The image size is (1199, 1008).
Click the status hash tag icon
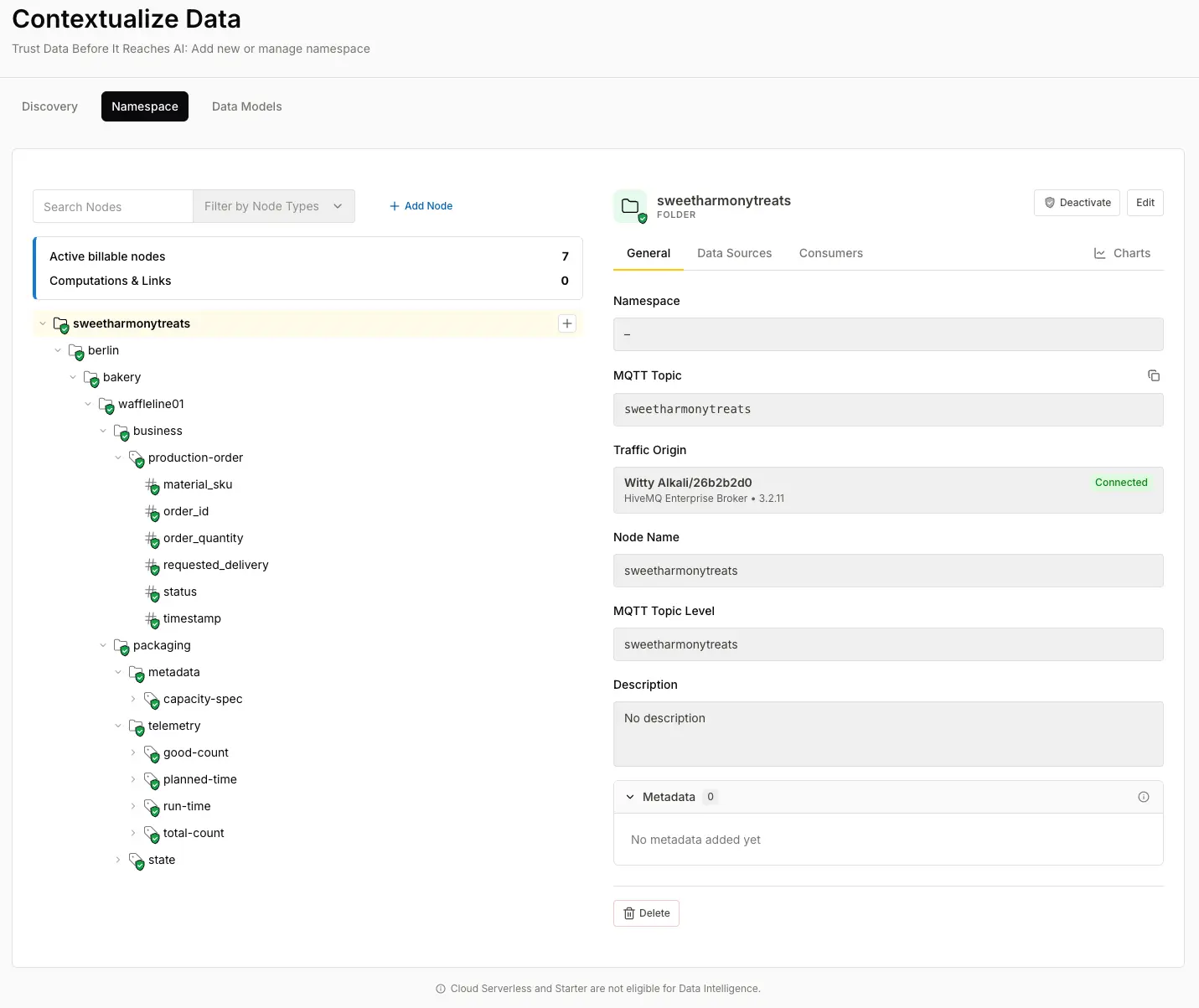point(152,592)
